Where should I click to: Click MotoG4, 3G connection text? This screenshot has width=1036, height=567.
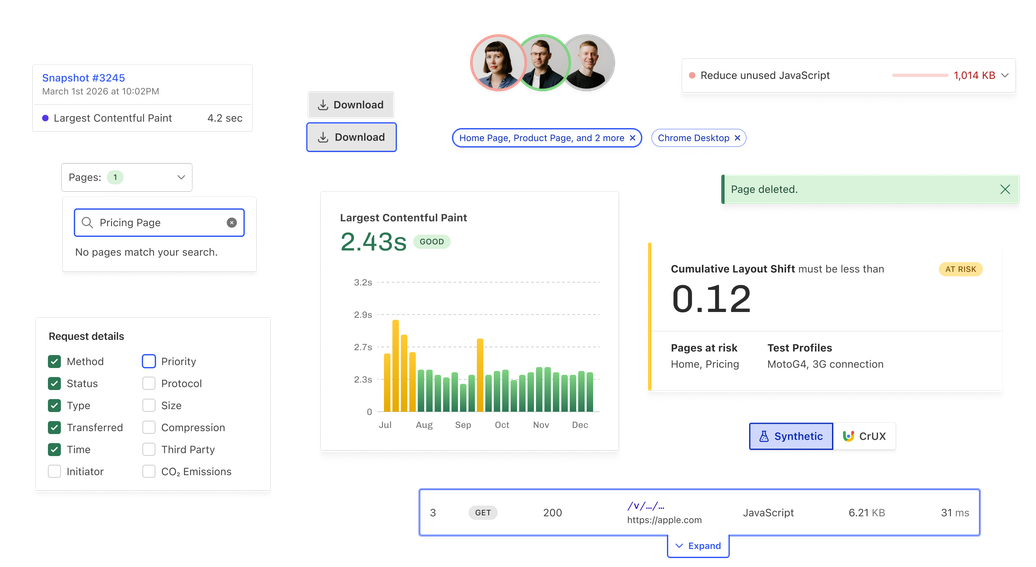(x=825, y=364)
